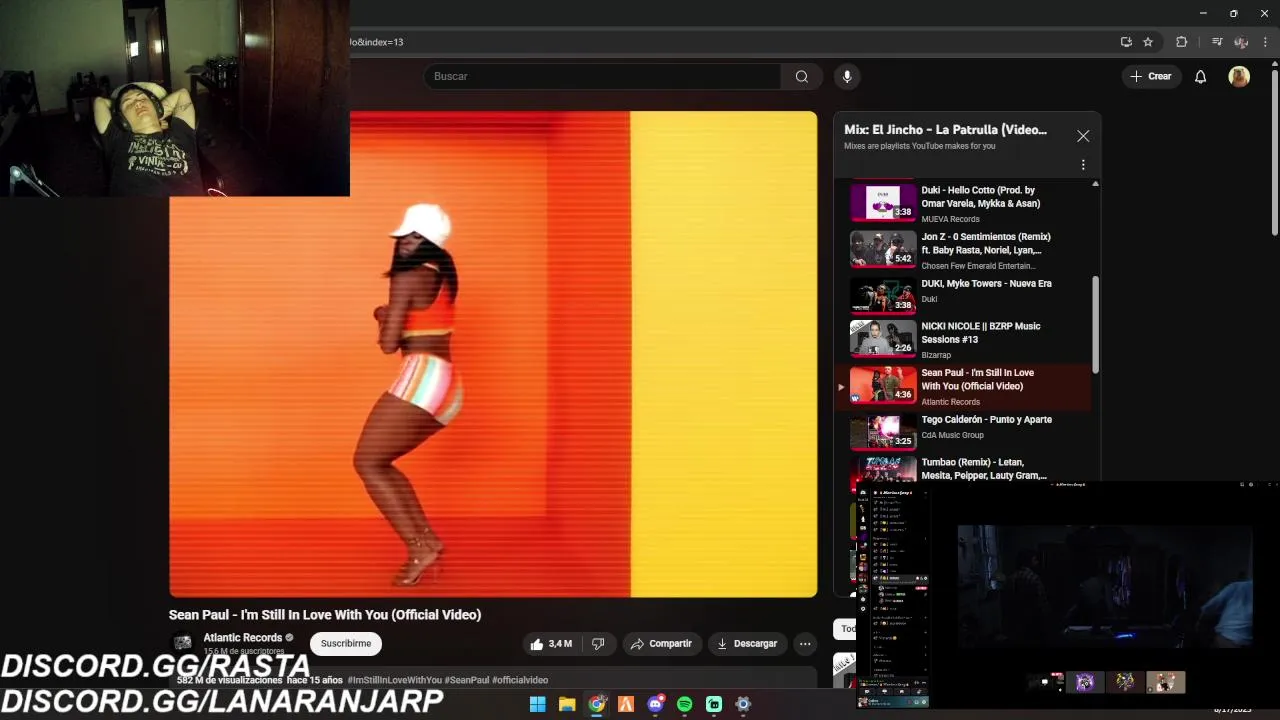Dislike the video with thumbs down
This screenshot has height=720, width=1280.
point(598,644)
